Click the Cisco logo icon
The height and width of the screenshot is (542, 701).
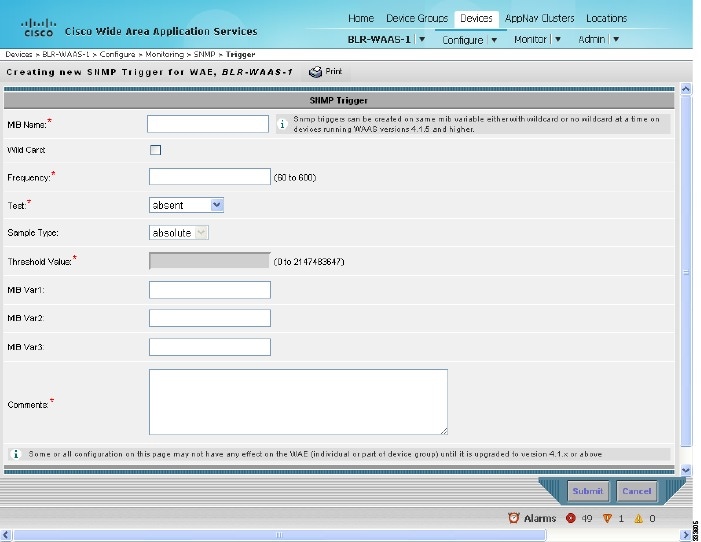pos(38,27)
